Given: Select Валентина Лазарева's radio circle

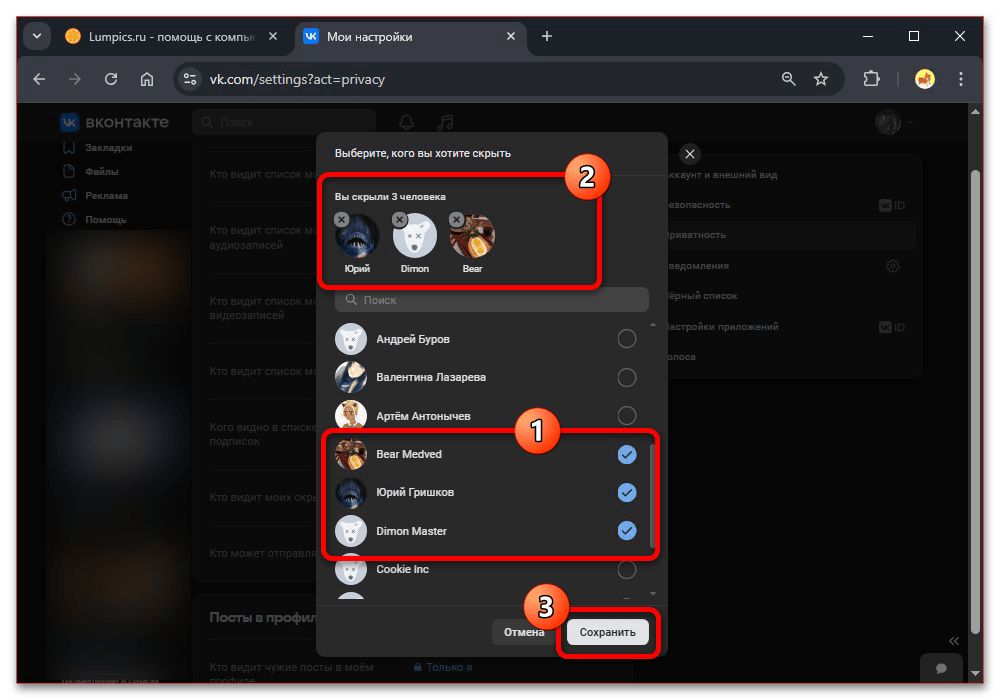Looking at the screenshot, I should [627, 377].
